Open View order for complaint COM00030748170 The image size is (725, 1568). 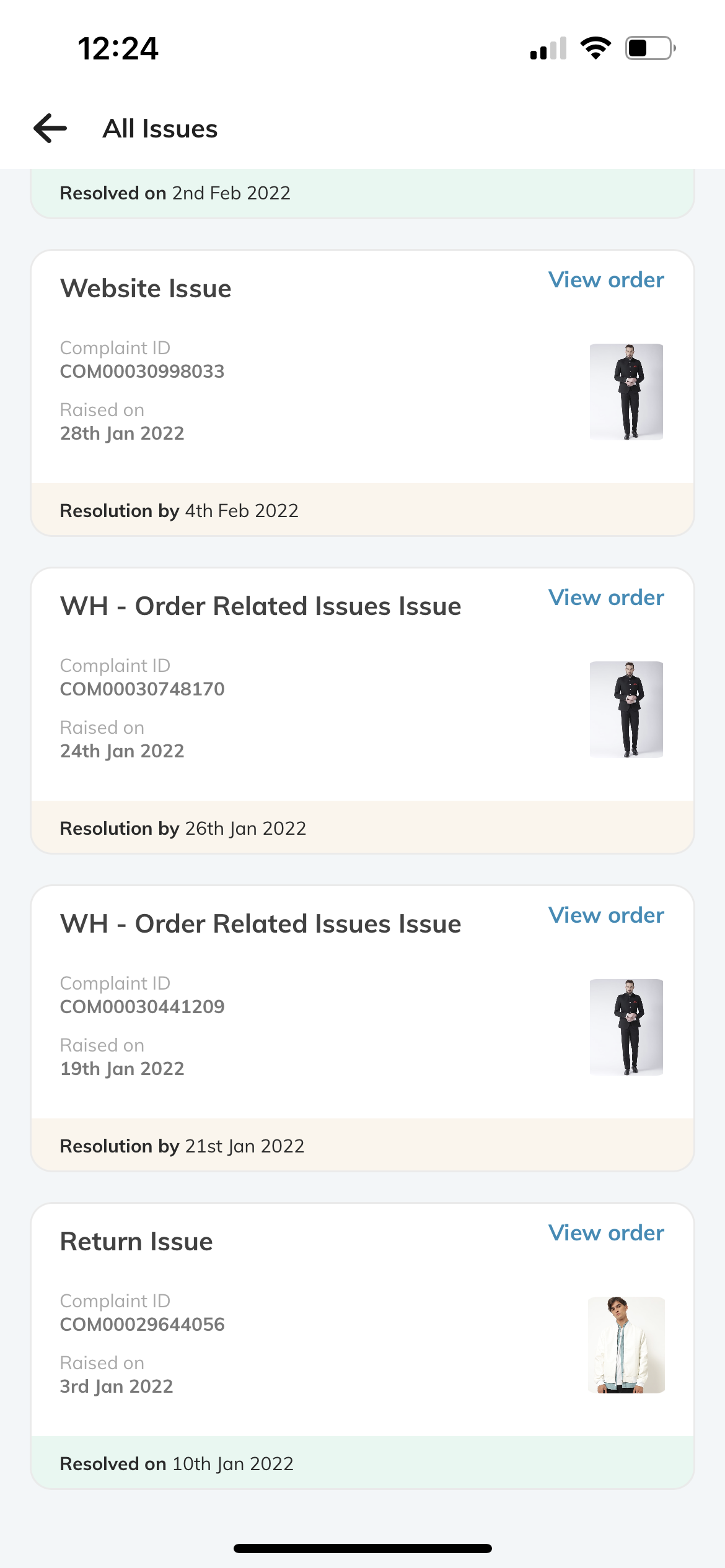point(606,598)
